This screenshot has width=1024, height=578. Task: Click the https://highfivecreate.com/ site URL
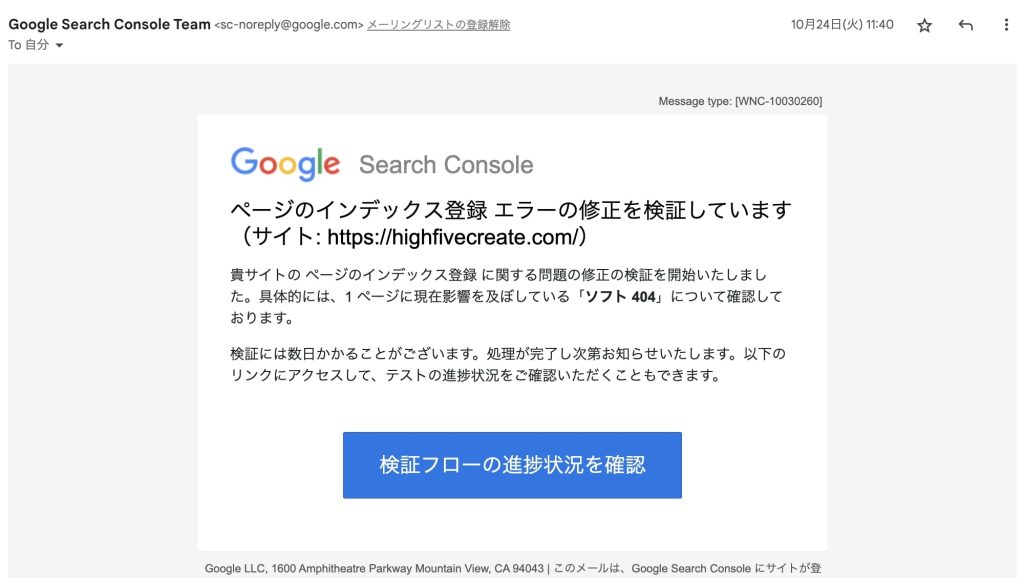pos(456,237)
